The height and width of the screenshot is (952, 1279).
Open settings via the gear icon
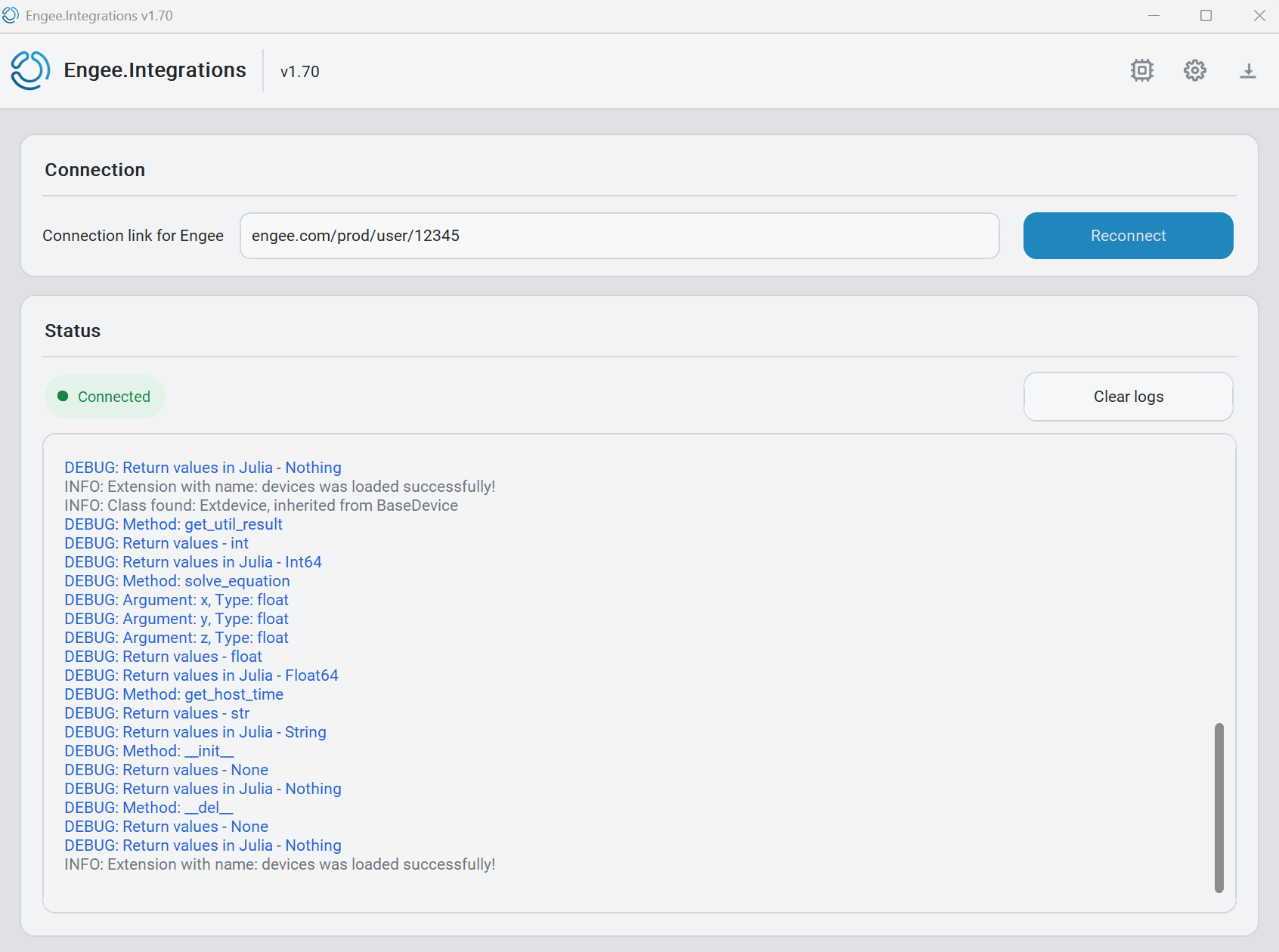coord(1194,70)
